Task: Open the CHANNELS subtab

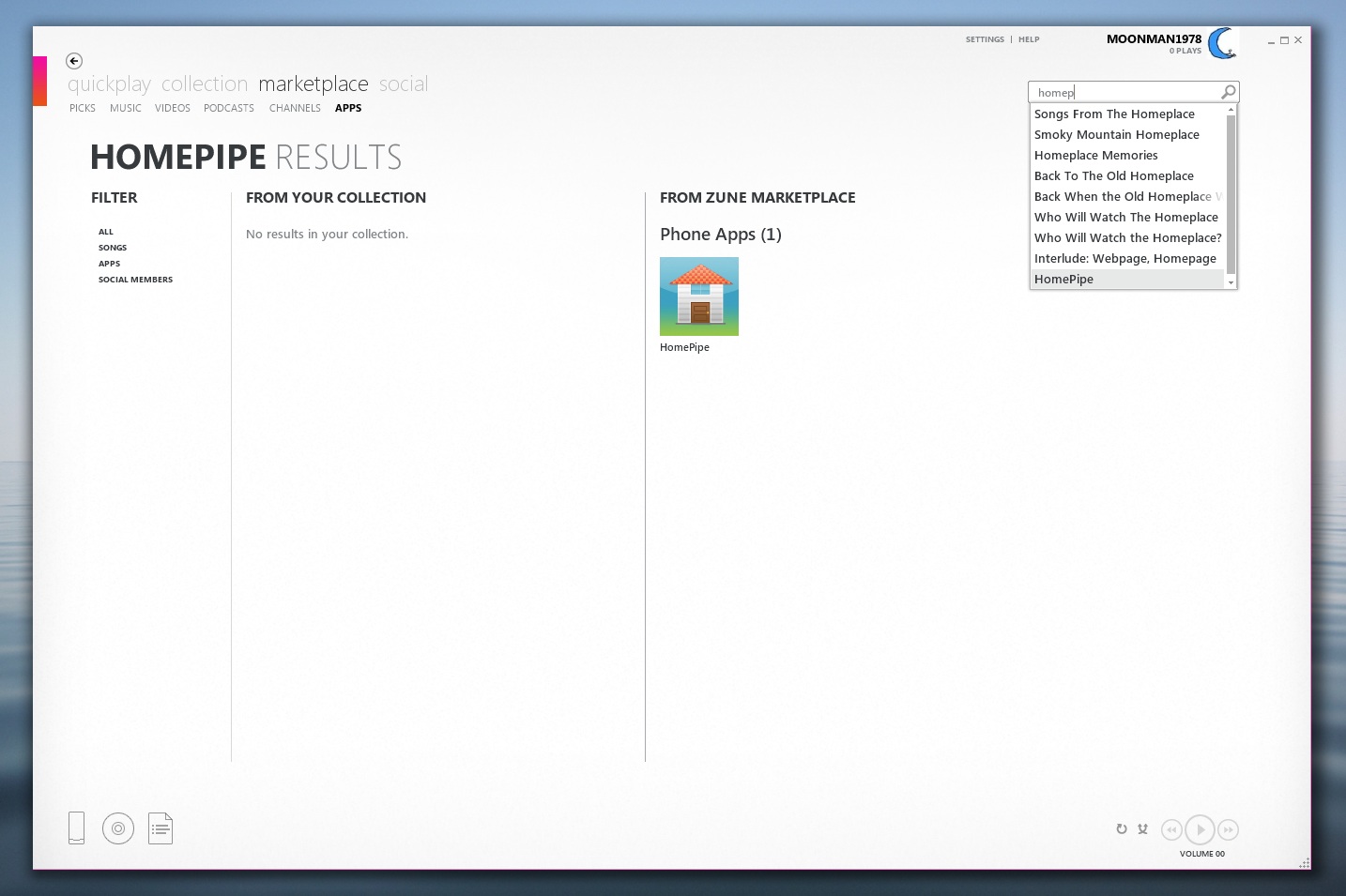Action: [295, 108]
